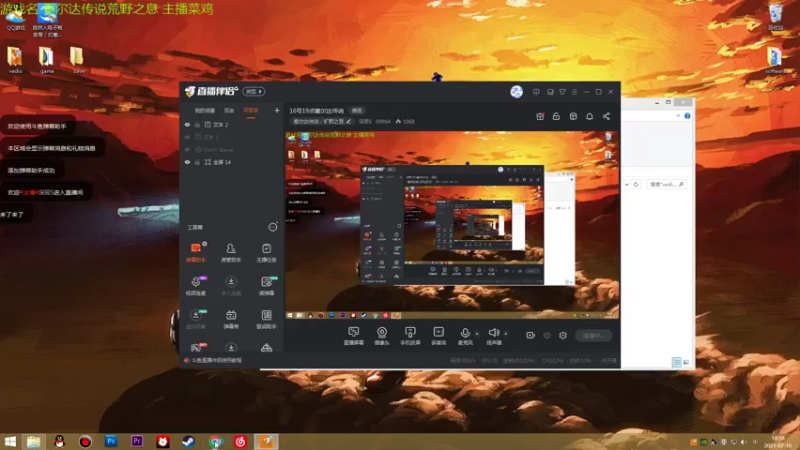This screenshot has width=800, height=450.
Task: Switch to details view in Explorer window
Action: (x=677, y=362)
